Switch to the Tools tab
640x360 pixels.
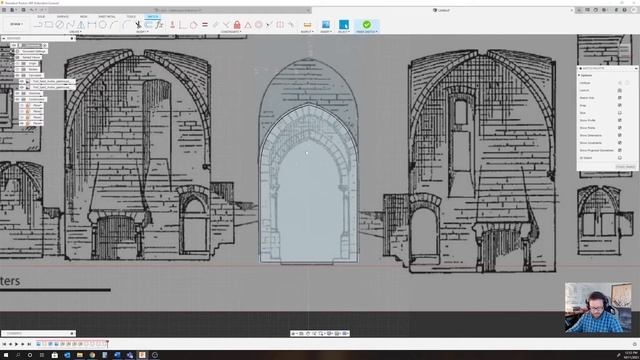(x=131, y=17)
